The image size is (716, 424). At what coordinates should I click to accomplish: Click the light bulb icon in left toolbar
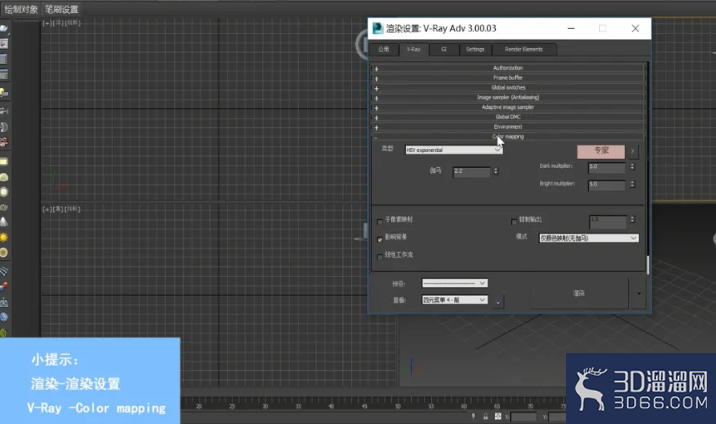[x=4, y=93]
